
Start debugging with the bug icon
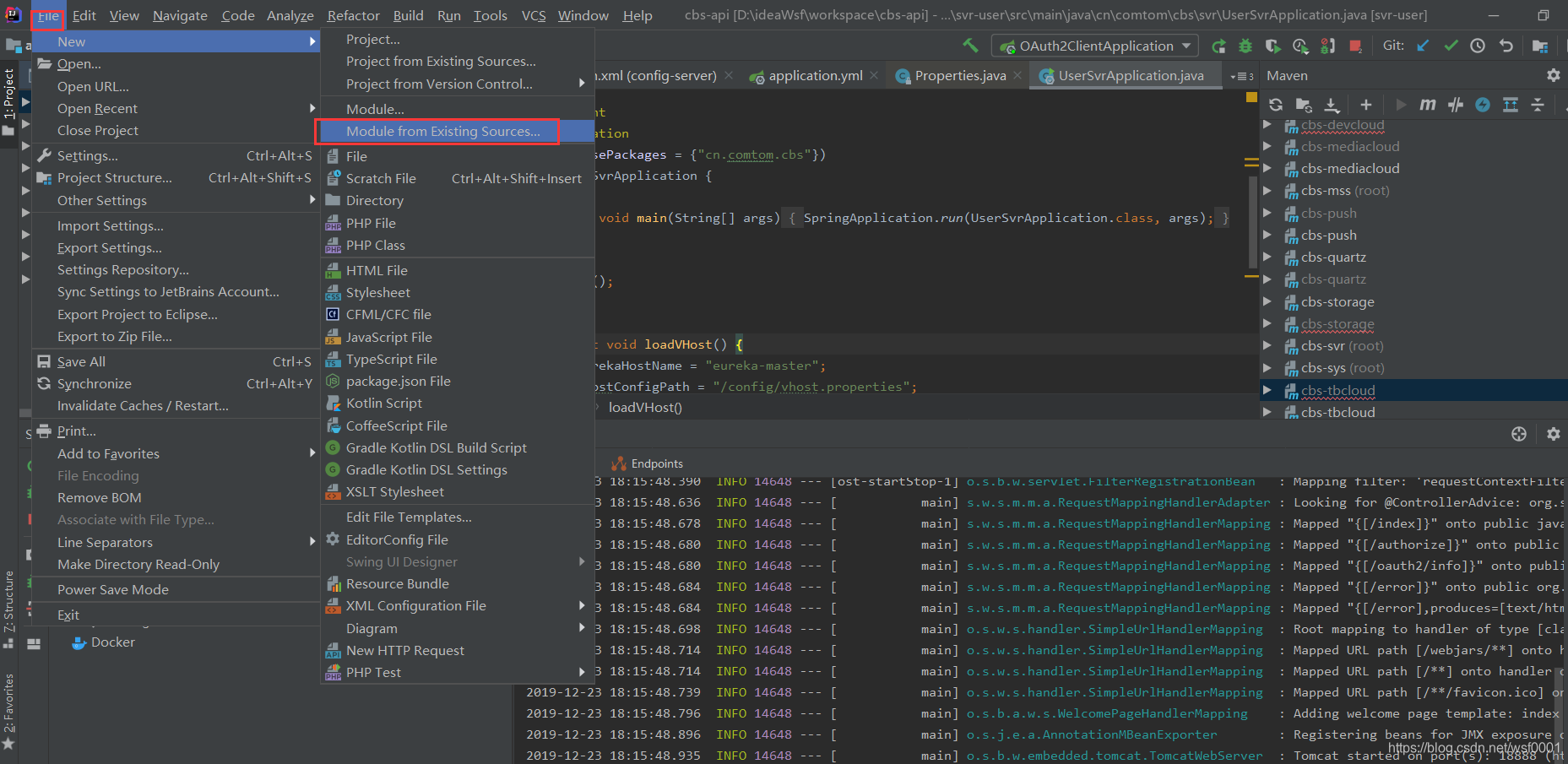click(x=1245, y=46)
